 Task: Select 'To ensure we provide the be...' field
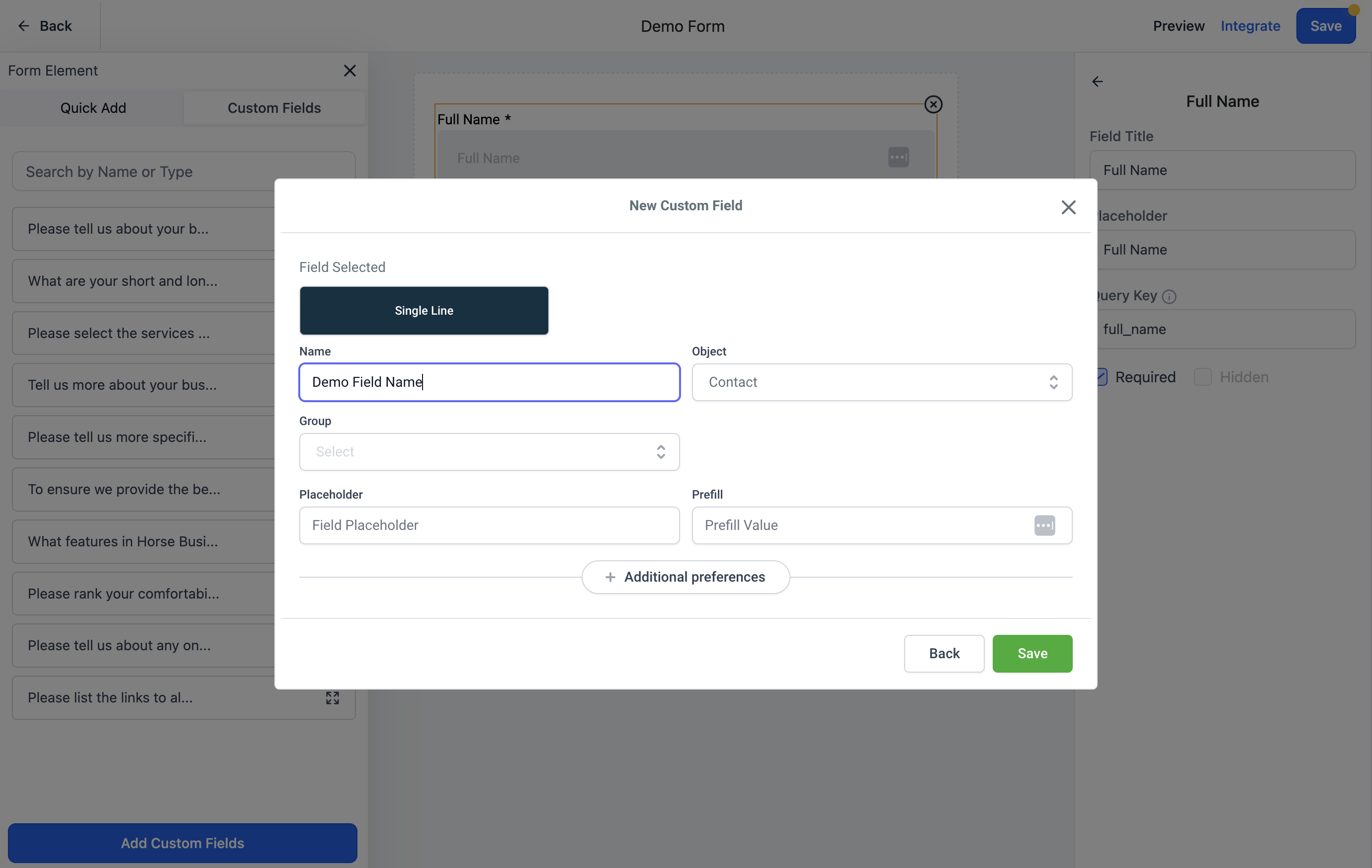pos(144,489)
